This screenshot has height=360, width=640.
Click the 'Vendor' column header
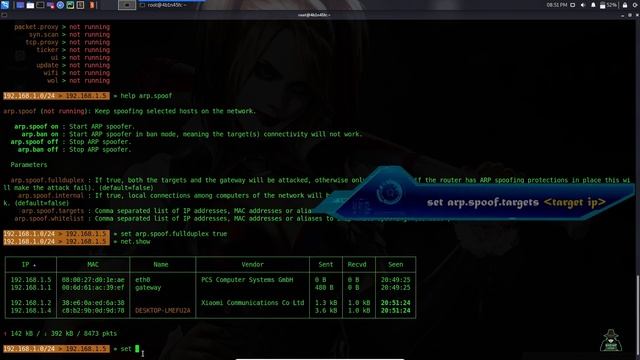coord(252,264)
